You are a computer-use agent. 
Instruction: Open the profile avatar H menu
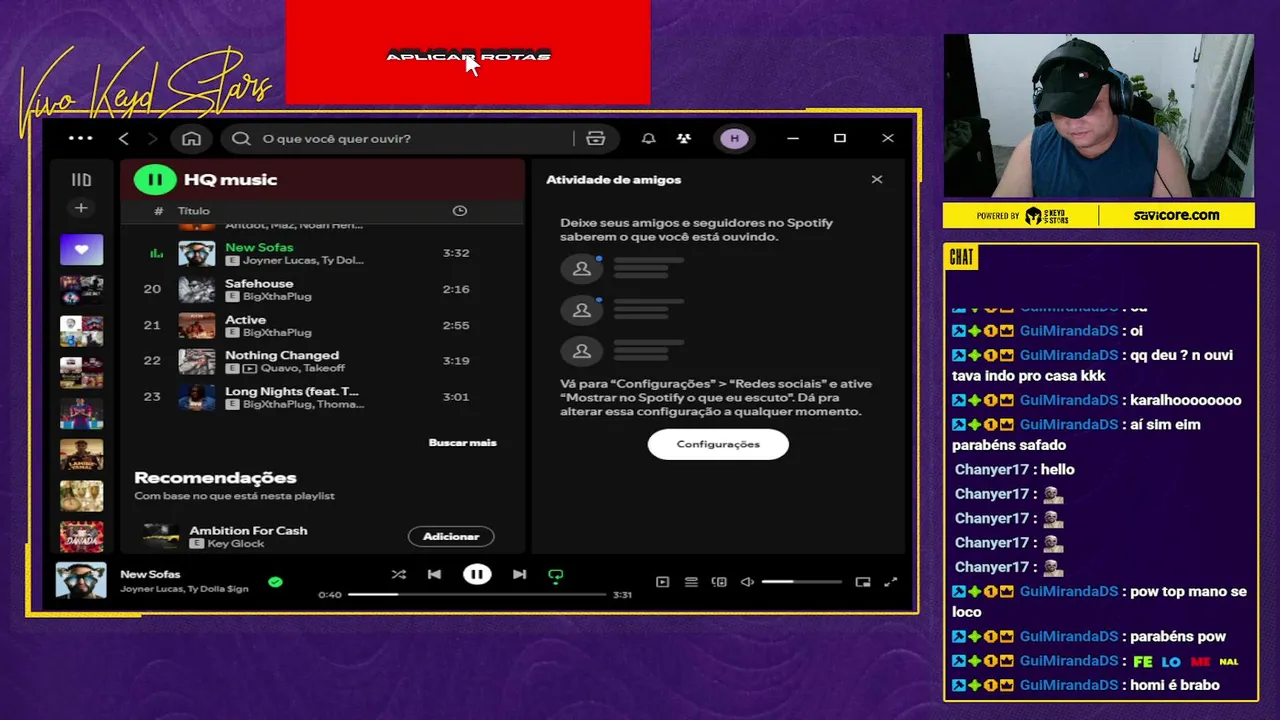735,139
